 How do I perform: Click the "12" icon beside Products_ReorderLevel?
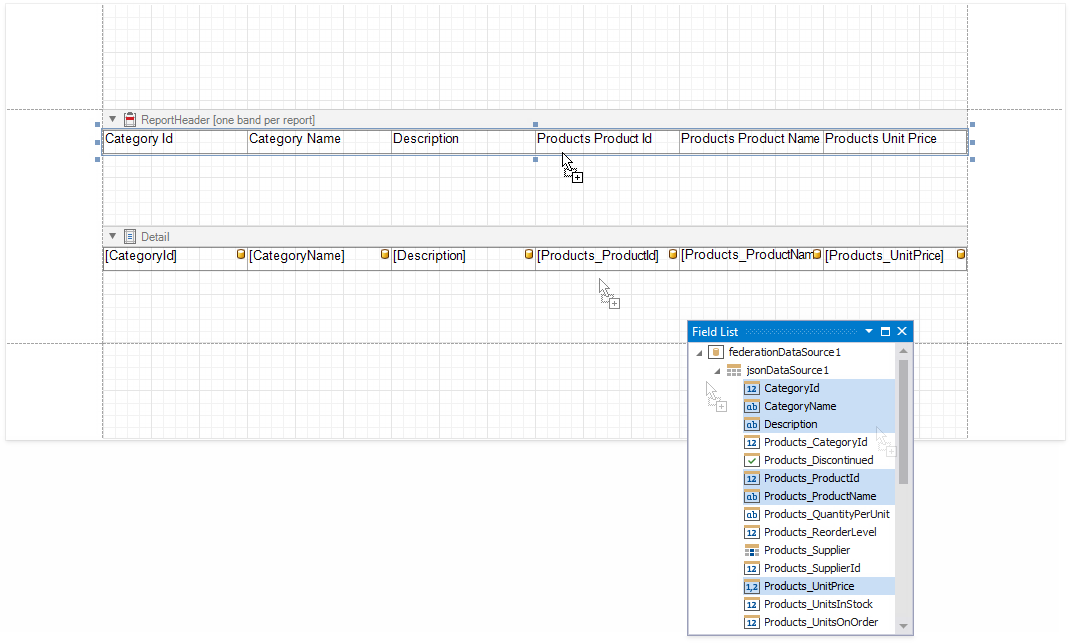tap(751, 532)
